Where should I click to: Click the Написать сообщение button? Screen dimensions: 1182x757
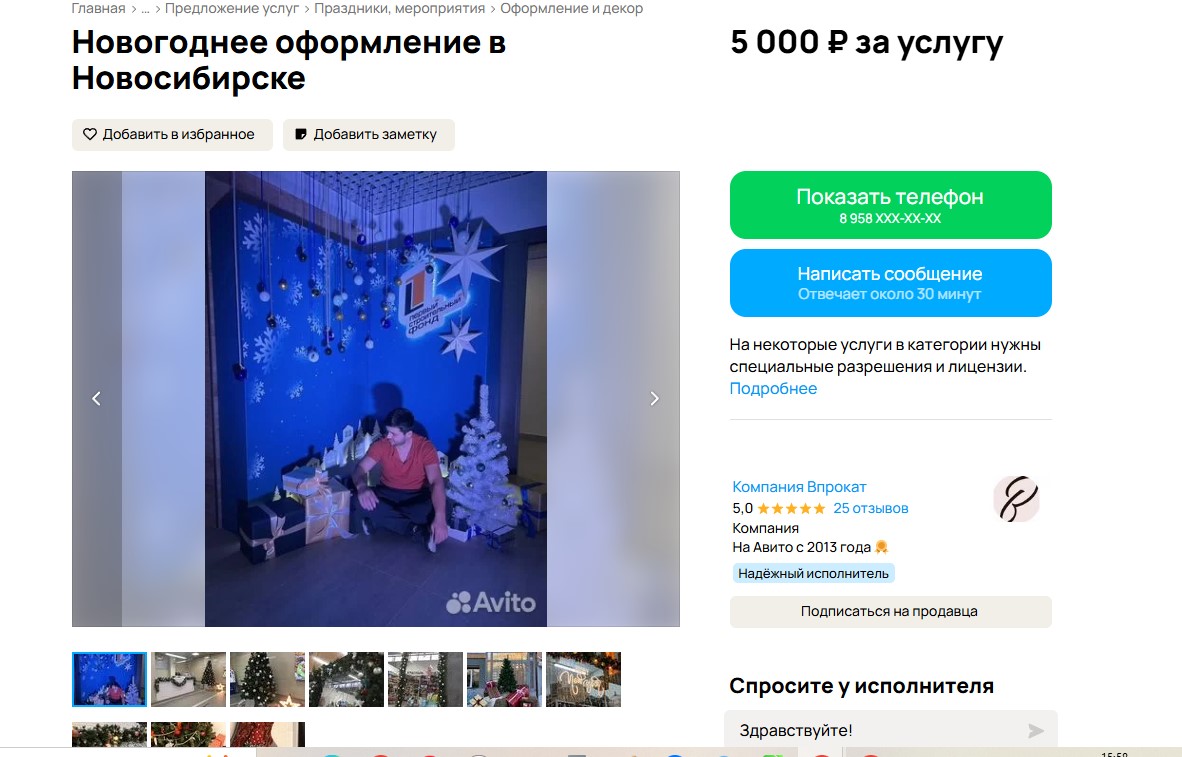[x=890, y=283]
